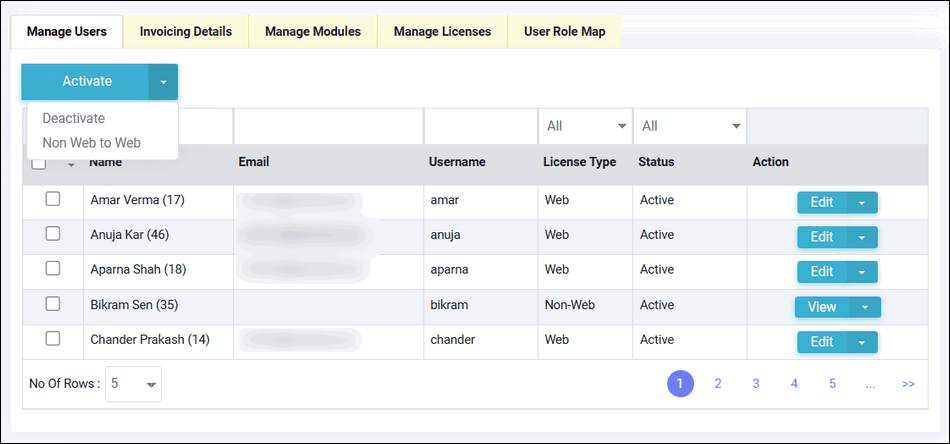Image resolution: width=950 pixels, height=444 pixels.
Task: Go to page 1 in pagination
Action: click(680, 383)
